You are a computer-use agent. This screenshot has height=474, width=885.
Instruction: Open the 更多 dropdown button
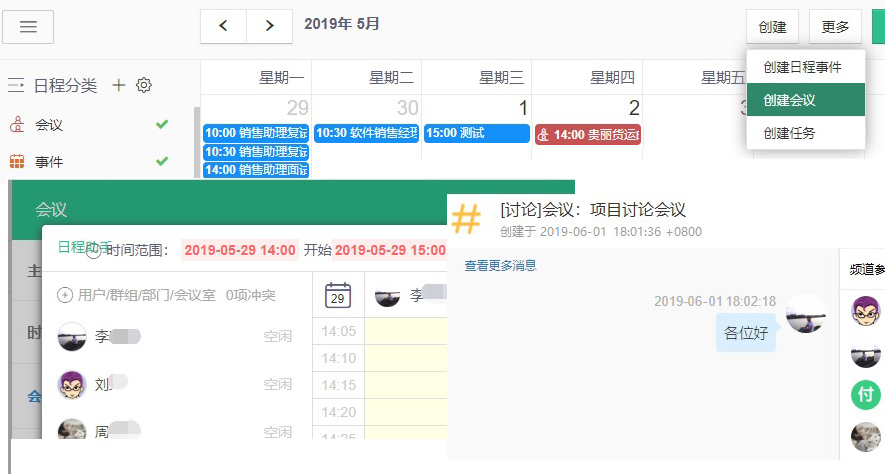tap(835, 26)
